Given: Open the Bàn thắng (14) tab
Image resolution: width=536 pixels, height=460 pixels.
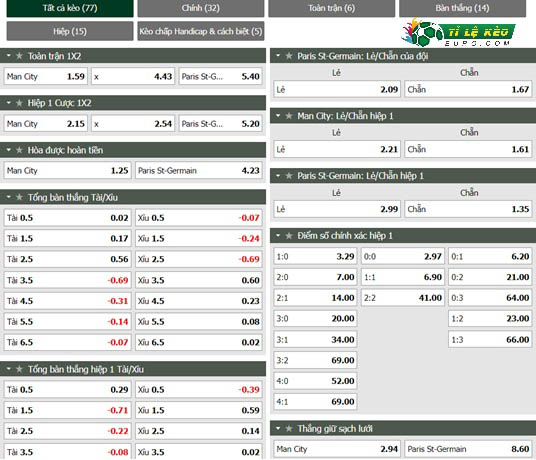Looking at the screenshot, I should pos(462,8).
